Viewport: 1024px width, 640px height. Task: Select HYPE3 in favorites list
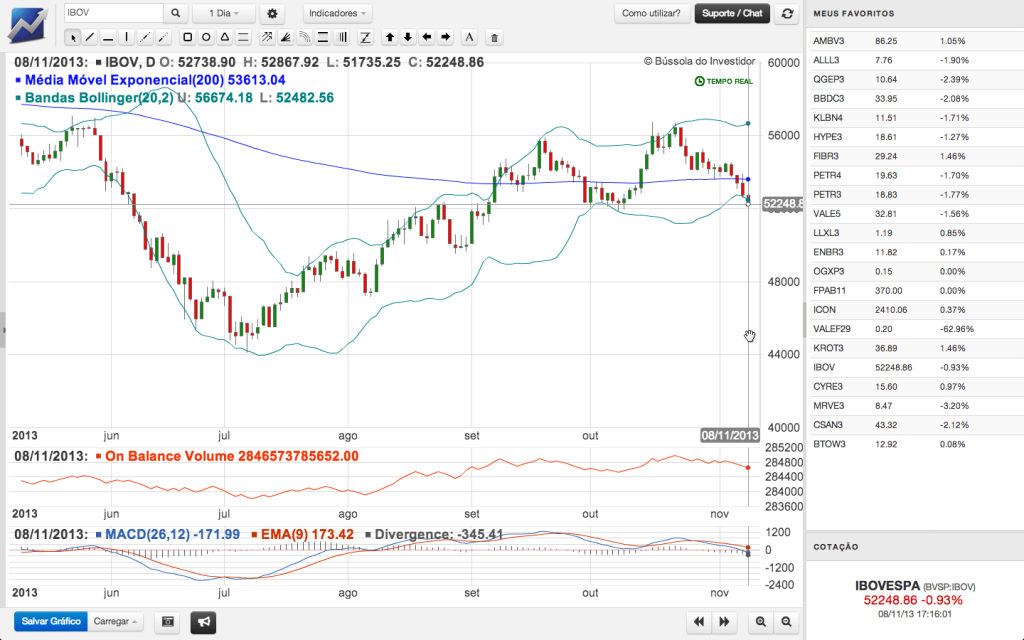point(915,137)
